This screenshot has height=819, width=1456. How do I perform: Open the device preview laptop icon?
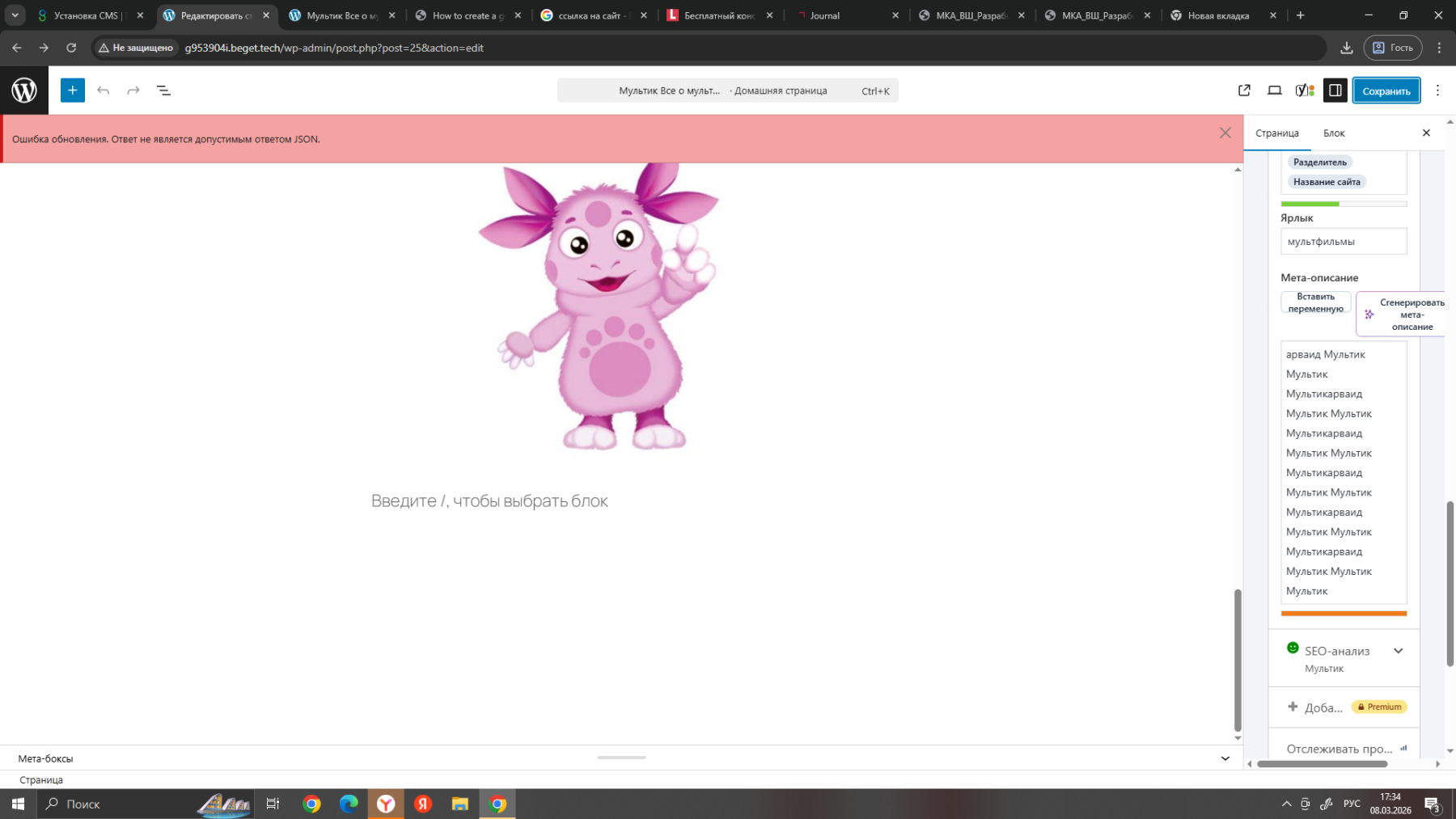click(1274, 91)
